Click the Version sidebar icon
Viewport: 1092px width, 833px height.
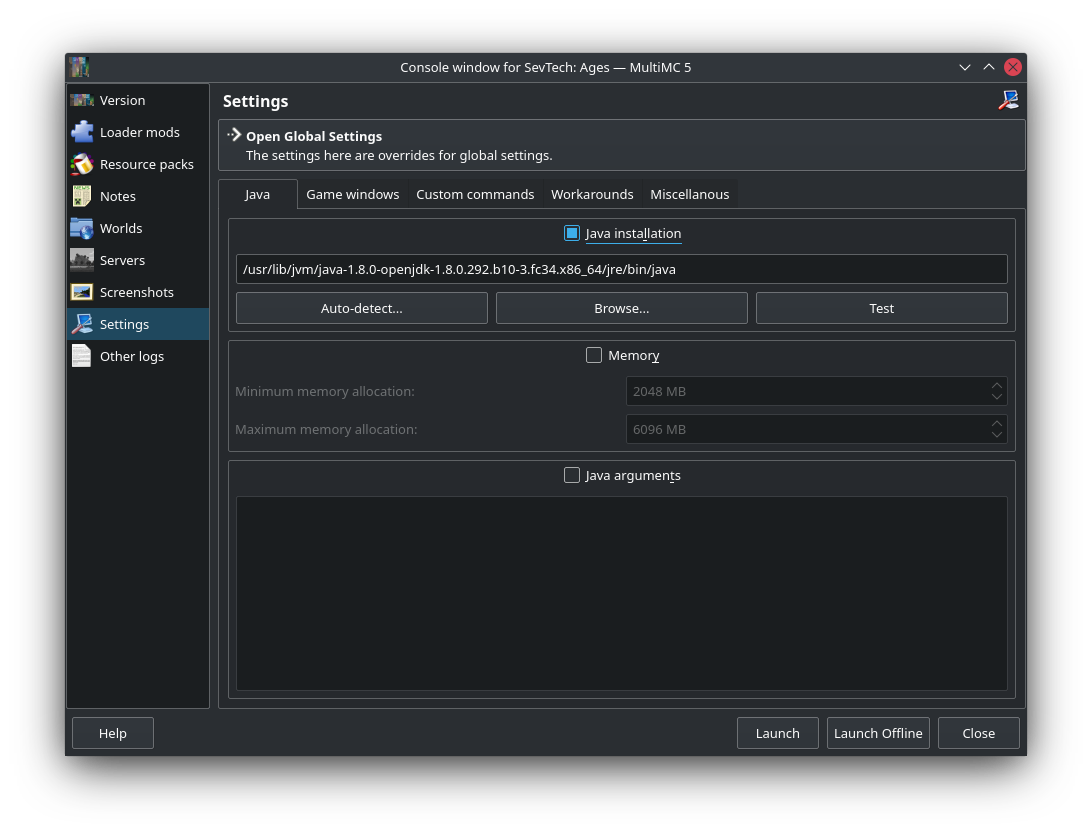(81, 100)
